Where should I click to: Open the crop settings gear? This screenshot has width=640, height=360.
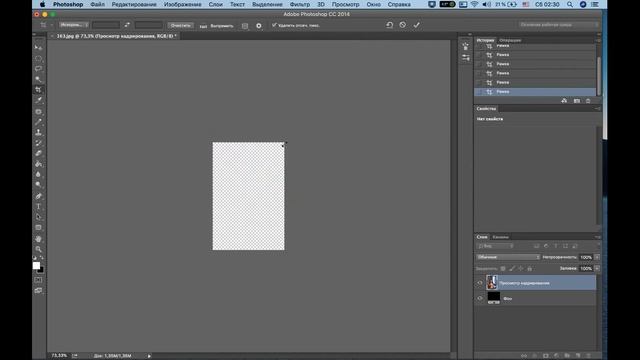259,26
